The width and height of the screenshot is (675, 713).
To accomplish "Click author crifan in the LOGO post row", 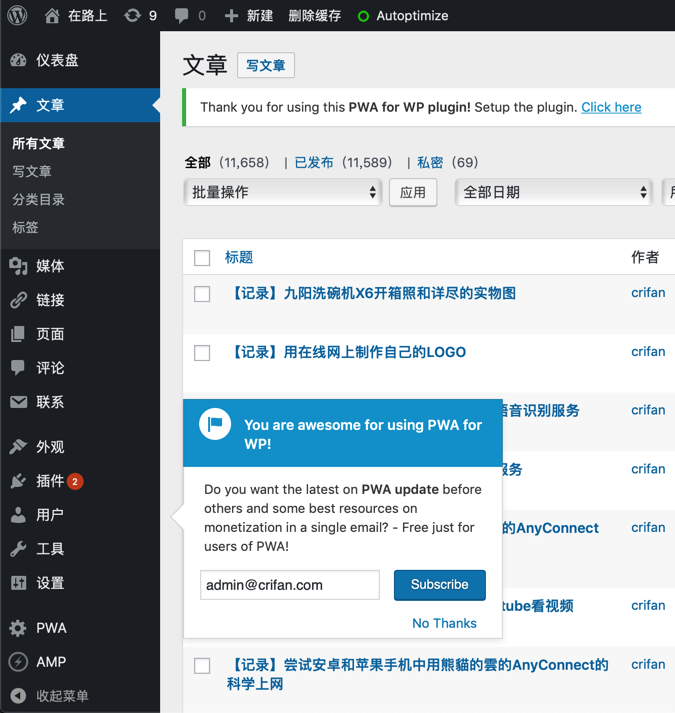I will pyautogui.click(x=648, y=352).
